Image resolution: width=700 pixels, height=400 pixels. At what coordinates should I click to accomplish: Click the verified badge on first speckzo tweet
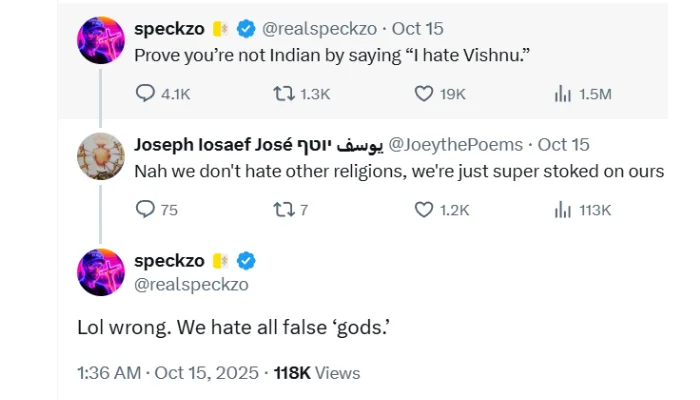pyautogui.click(x=246, y=29)
